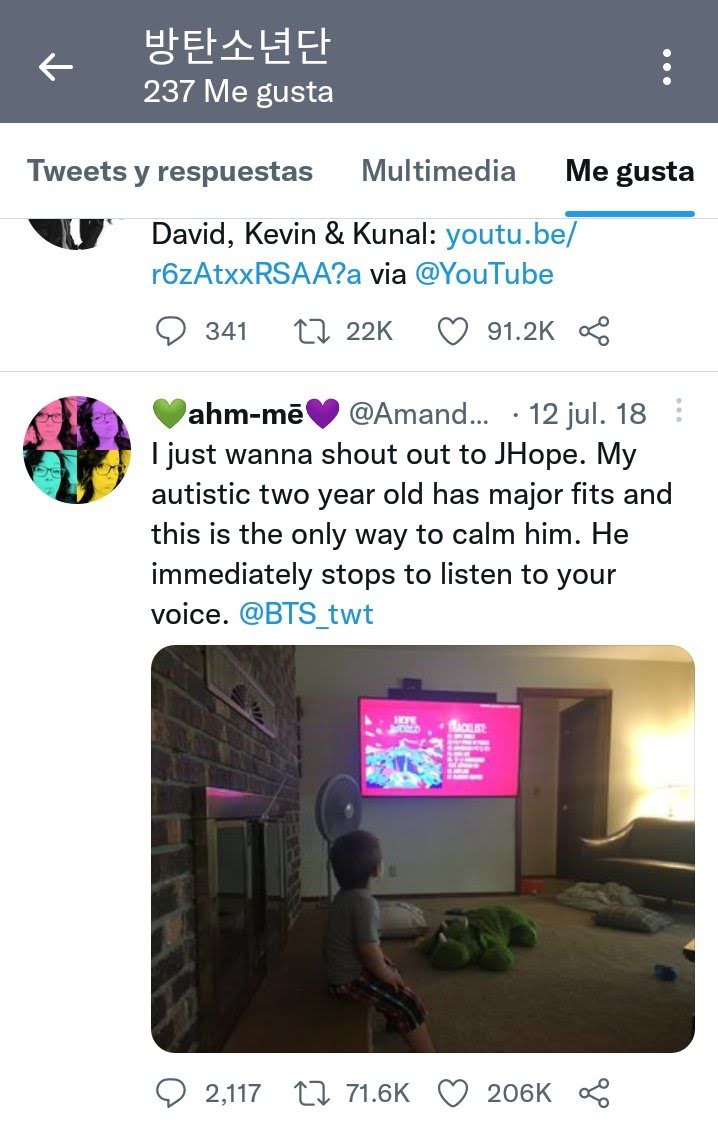Viewport: 718px width, 1124px height.
Task: Open the @Amand... user handle
Action: coord(418,414)
